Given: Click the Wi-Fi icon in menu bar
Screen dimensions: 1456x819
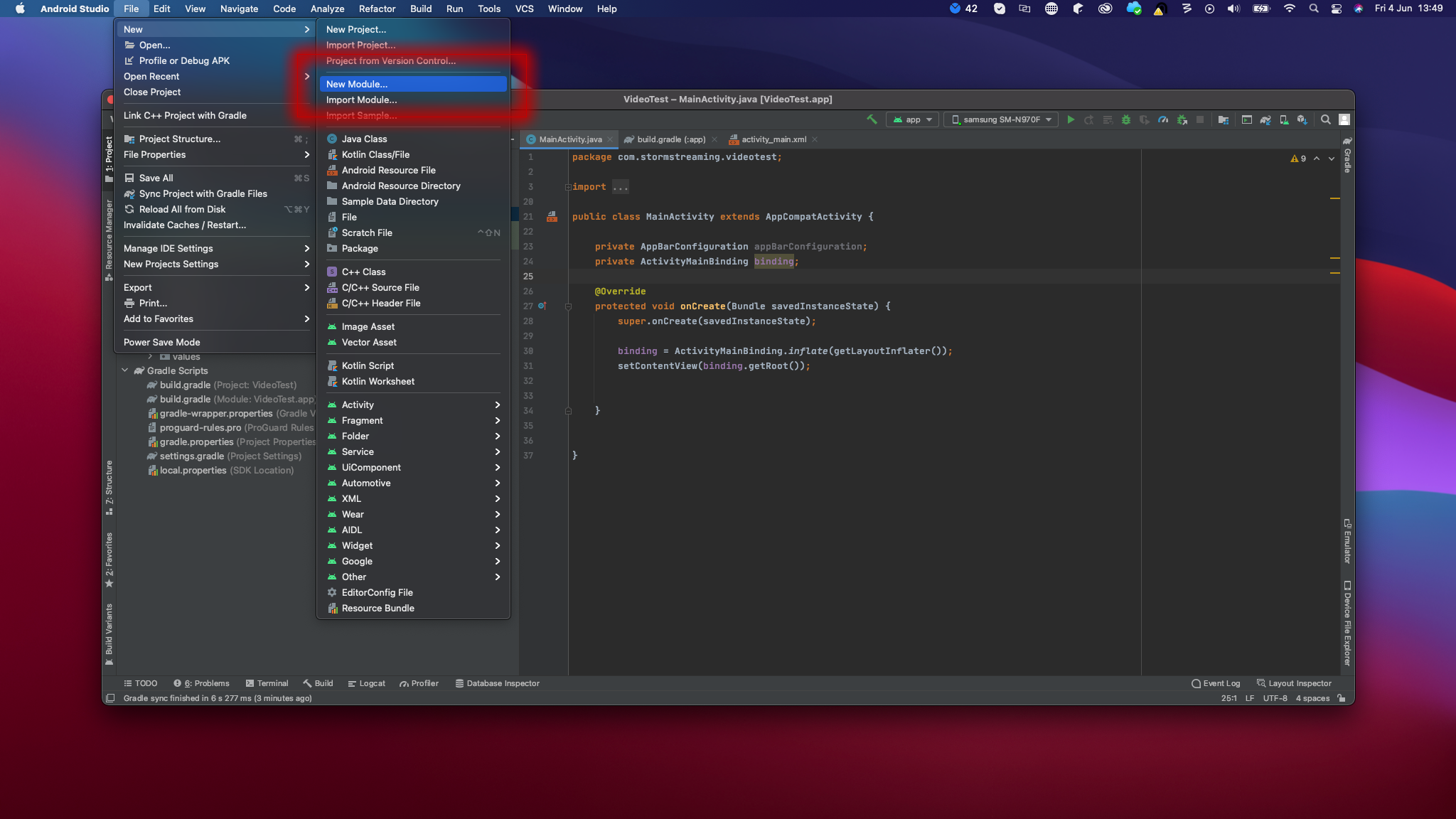Looking at the screenshot, I should [x=1290, y=9].
